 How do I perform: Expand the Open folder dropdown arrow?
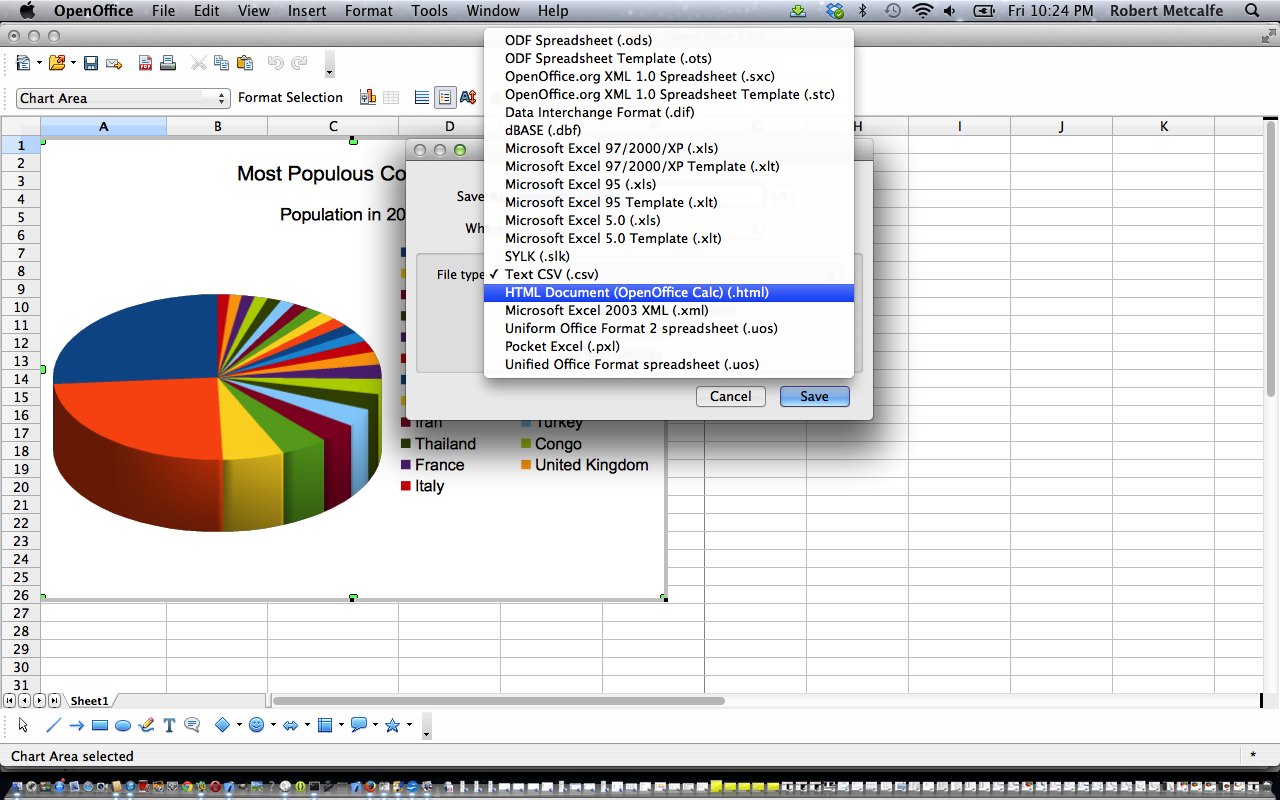tap(72, 63)
